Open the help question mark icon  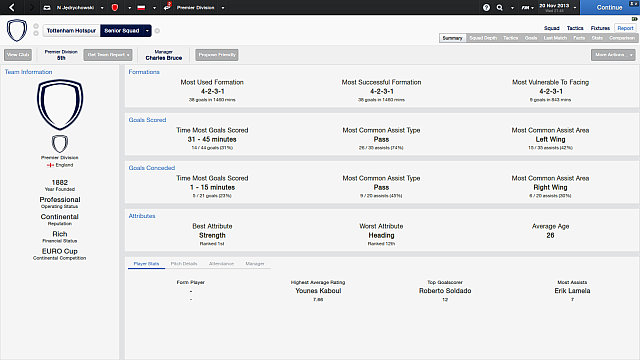click(486, 7)
